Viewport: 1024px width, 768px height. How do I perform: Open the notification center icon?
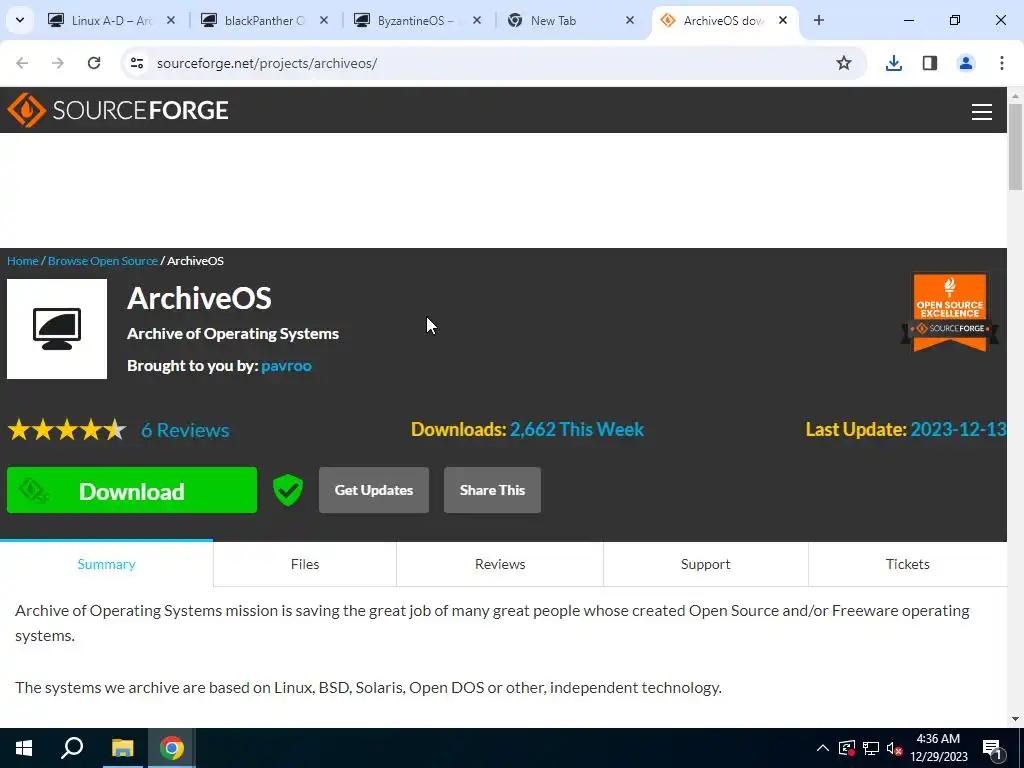click(x=992, y=748)
